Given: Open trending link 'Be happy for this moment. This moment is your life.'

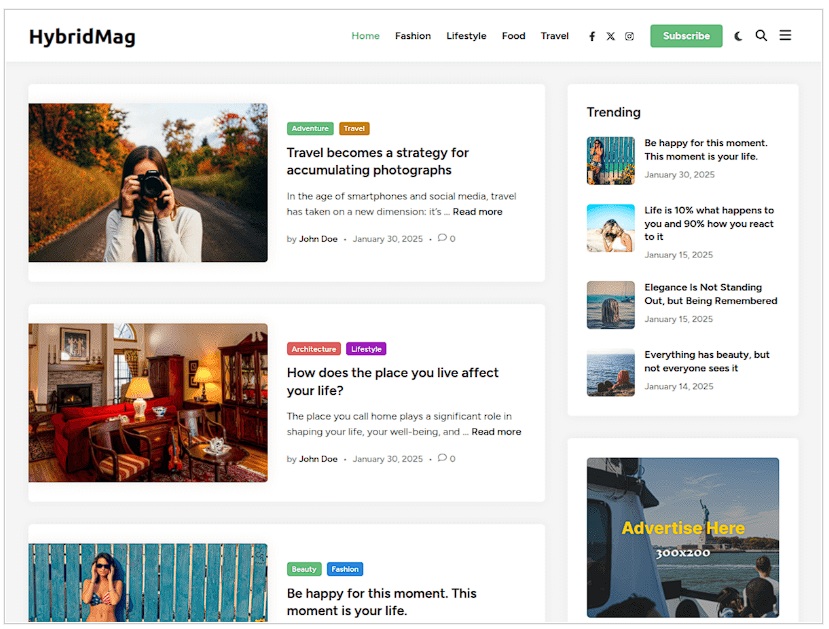Looking at the screenshot, I should click(x=706, y=150).
